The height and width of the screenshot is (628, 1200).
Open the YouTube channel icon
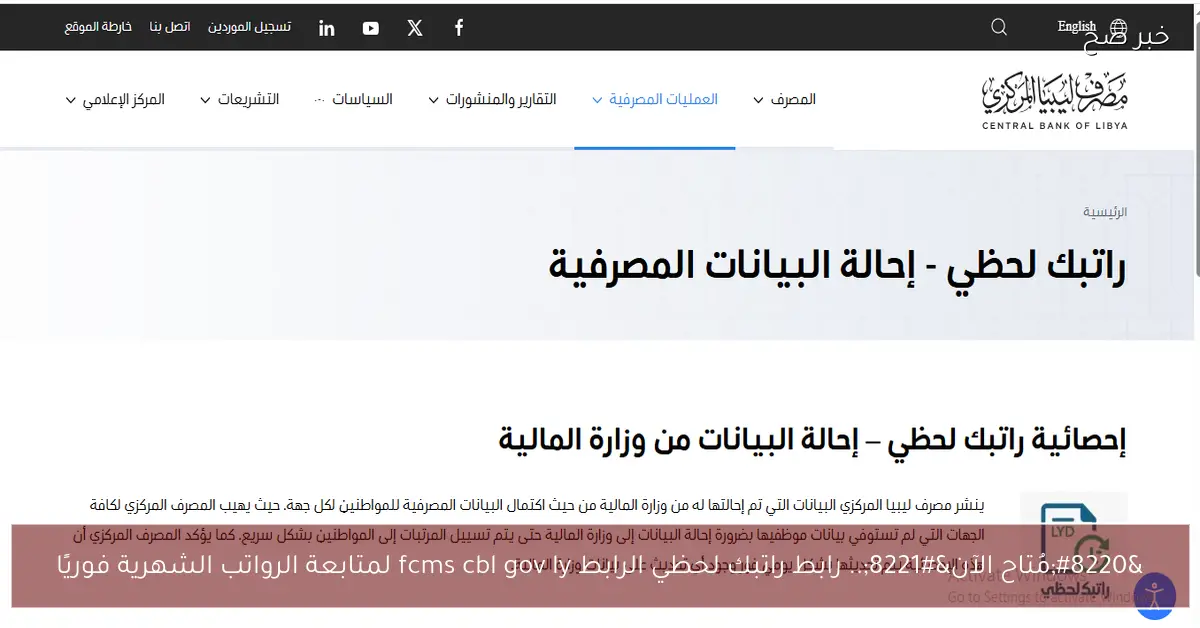[x=370, y=27]
